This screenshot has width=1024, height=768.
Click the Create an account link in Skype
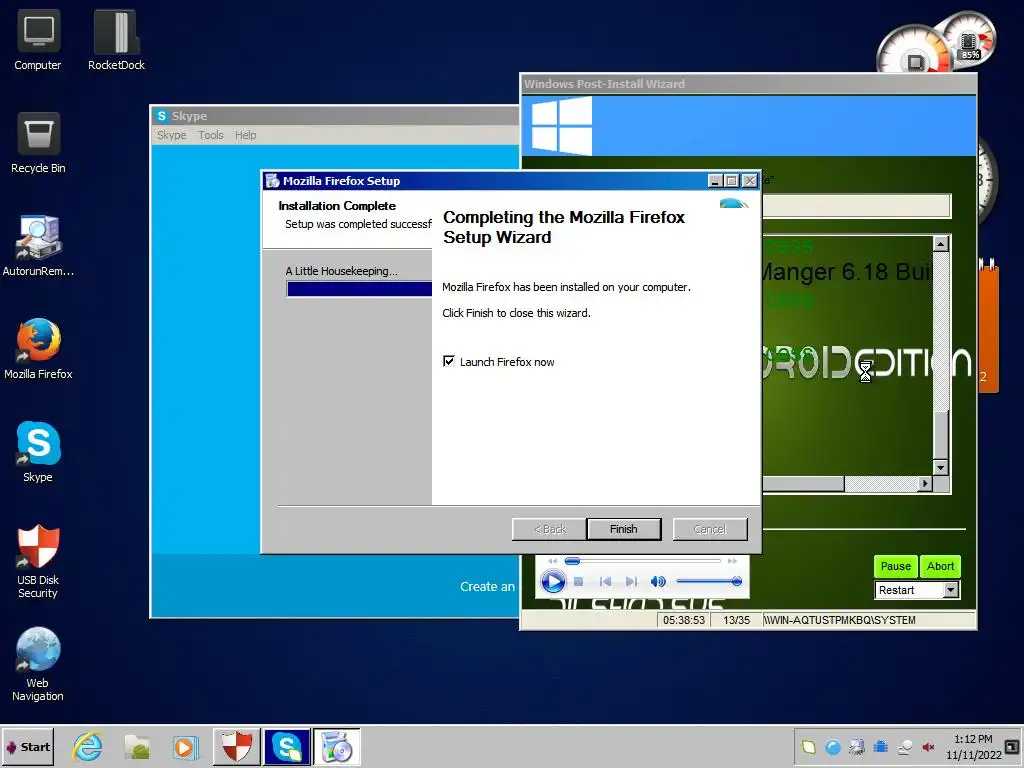487,586
